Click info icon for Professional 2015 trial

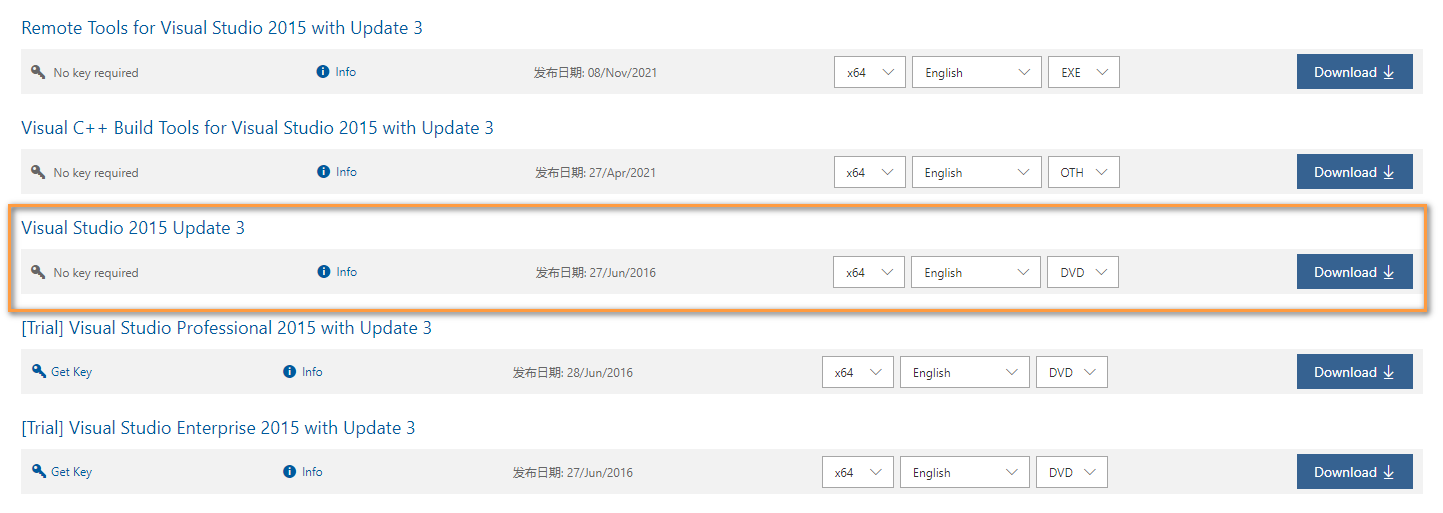[290, 372]
